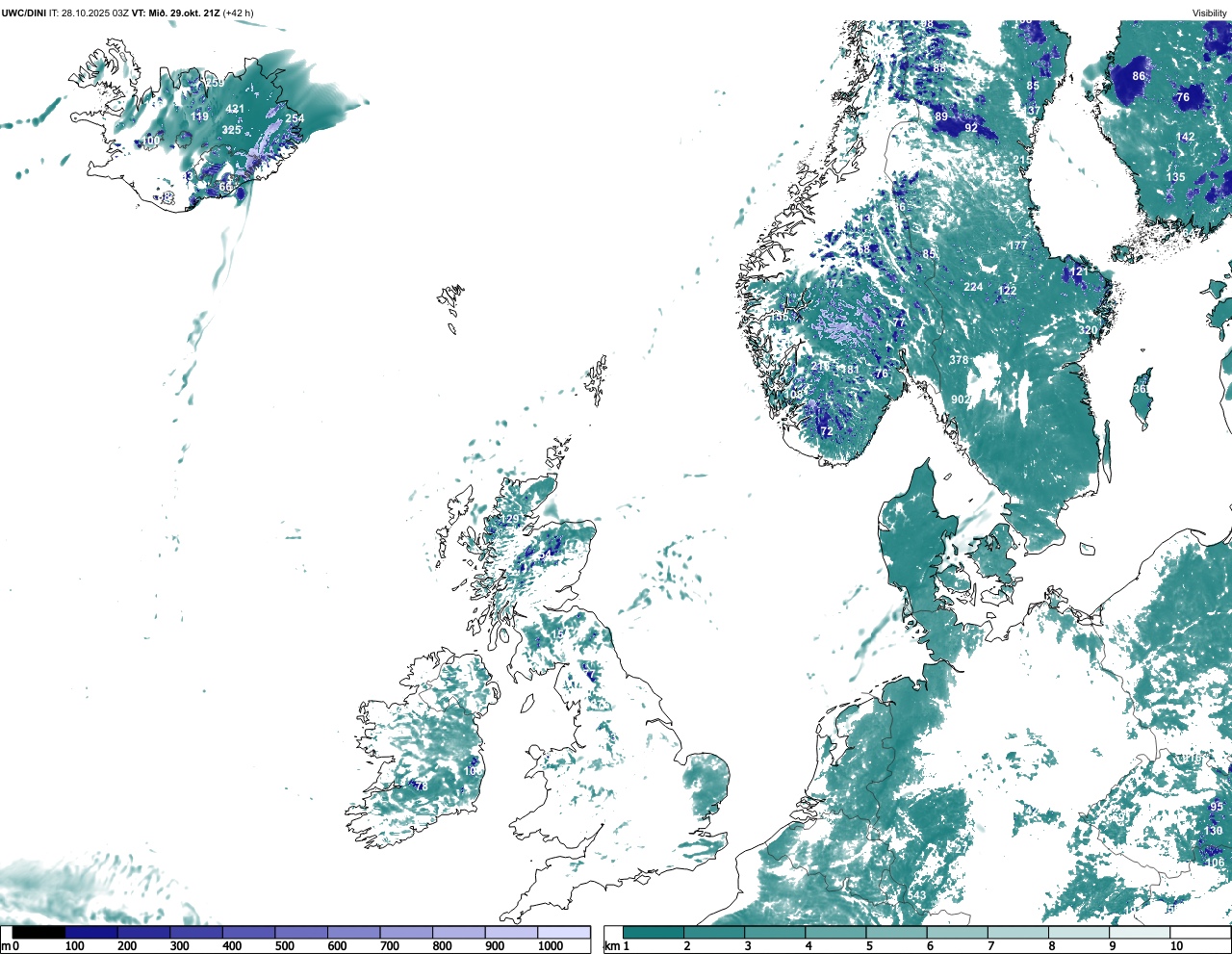Select the 600–700 m legend color block

(353, 933)
